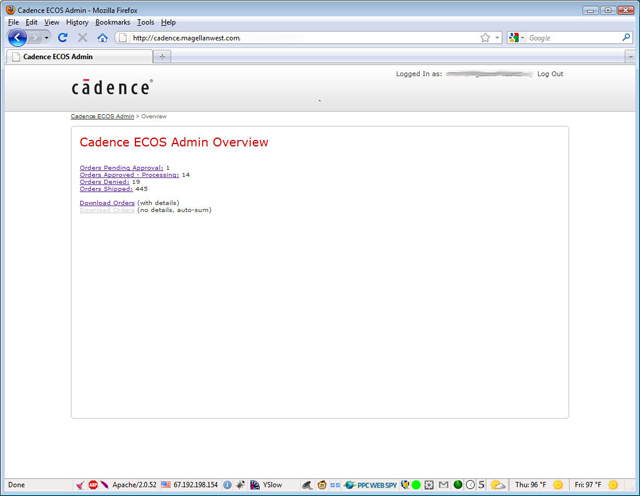Click the Cadence logo
This screenshot has width=640, height=496.
pyautogui.click(x=112, y=87)
